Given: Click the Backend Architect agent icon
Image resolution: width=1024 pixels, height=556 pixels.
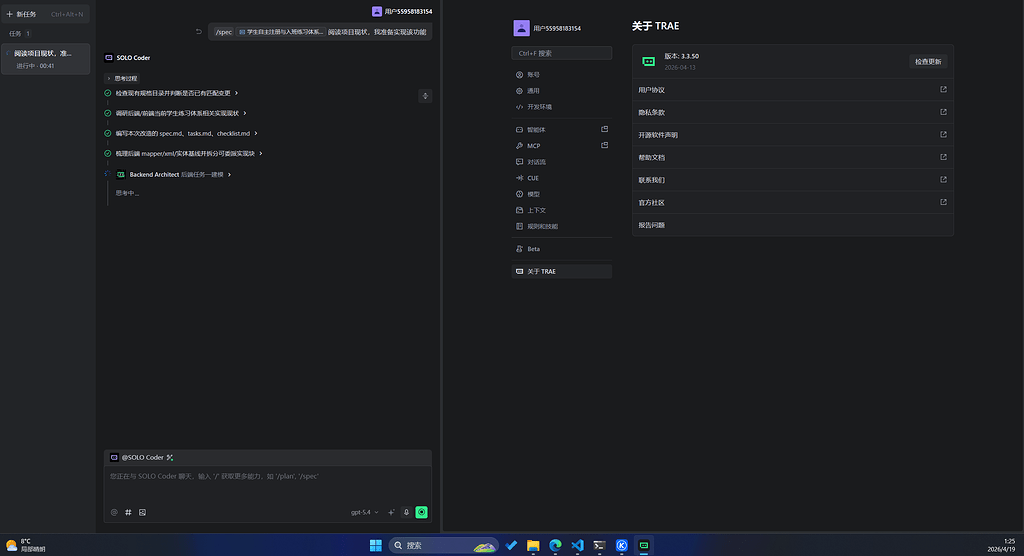Looking at the screenshot, I should point(121,174).
